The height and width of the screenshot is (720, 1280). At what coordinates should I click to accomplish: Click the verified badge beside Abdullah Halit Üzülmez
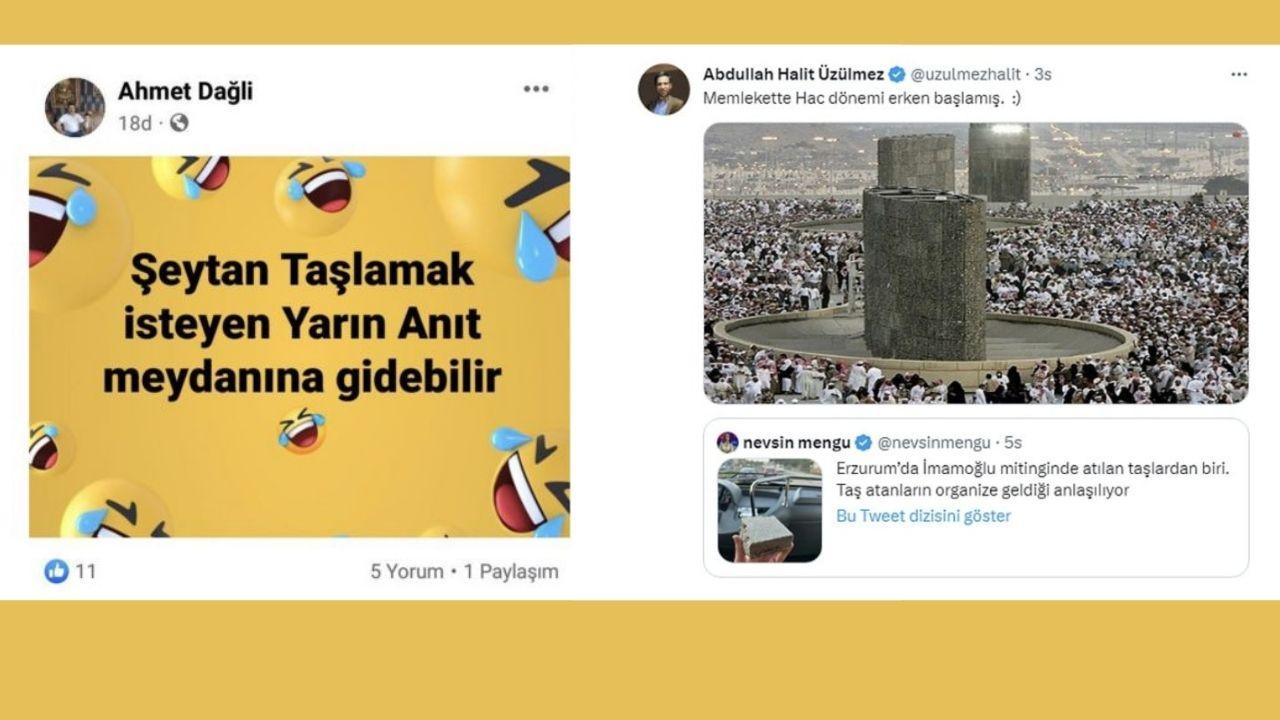click(x=897, y=74)
